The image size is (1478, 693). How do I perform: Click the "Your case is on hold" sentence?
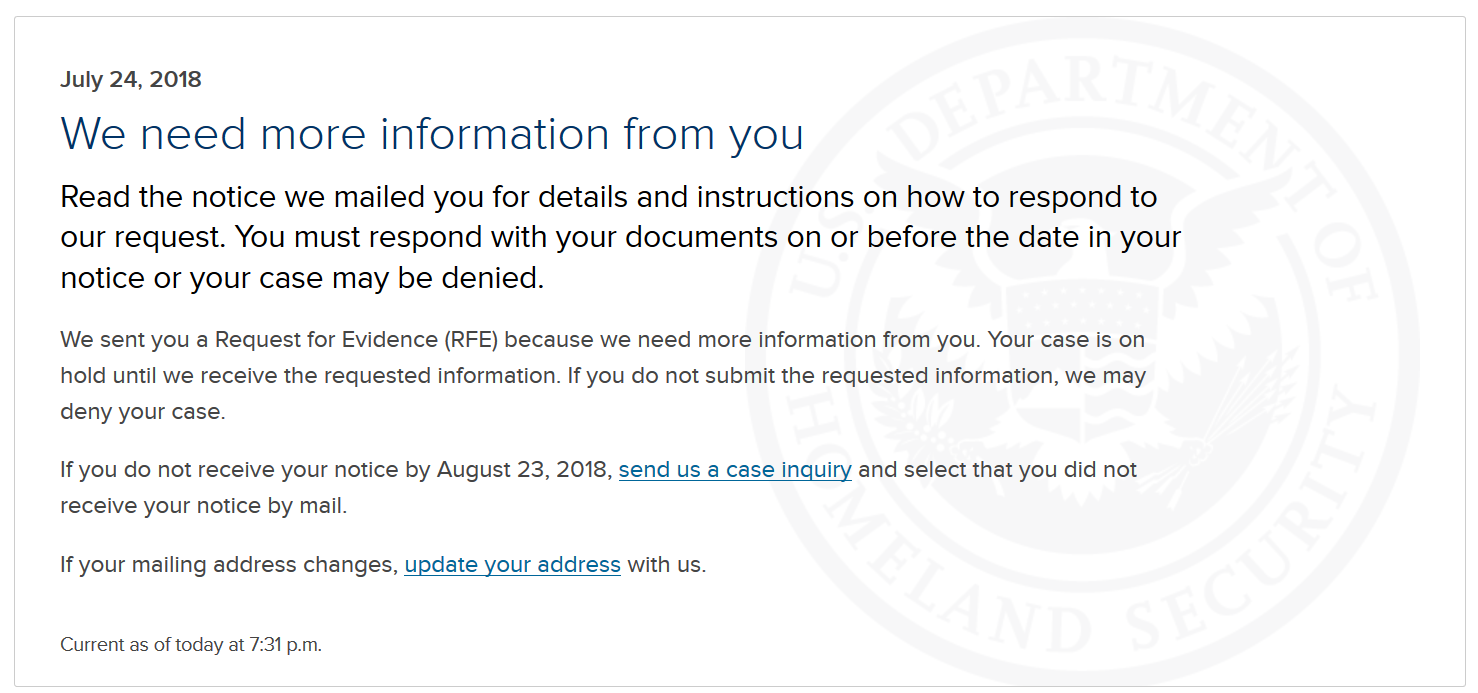click(x=603, y=357)
